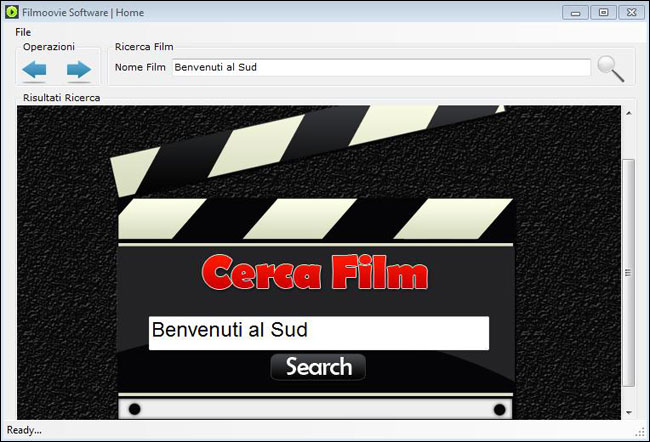Screen dimensions: 650x442
Task: Click the window resize grip in status bar
Action: [640, 432]
